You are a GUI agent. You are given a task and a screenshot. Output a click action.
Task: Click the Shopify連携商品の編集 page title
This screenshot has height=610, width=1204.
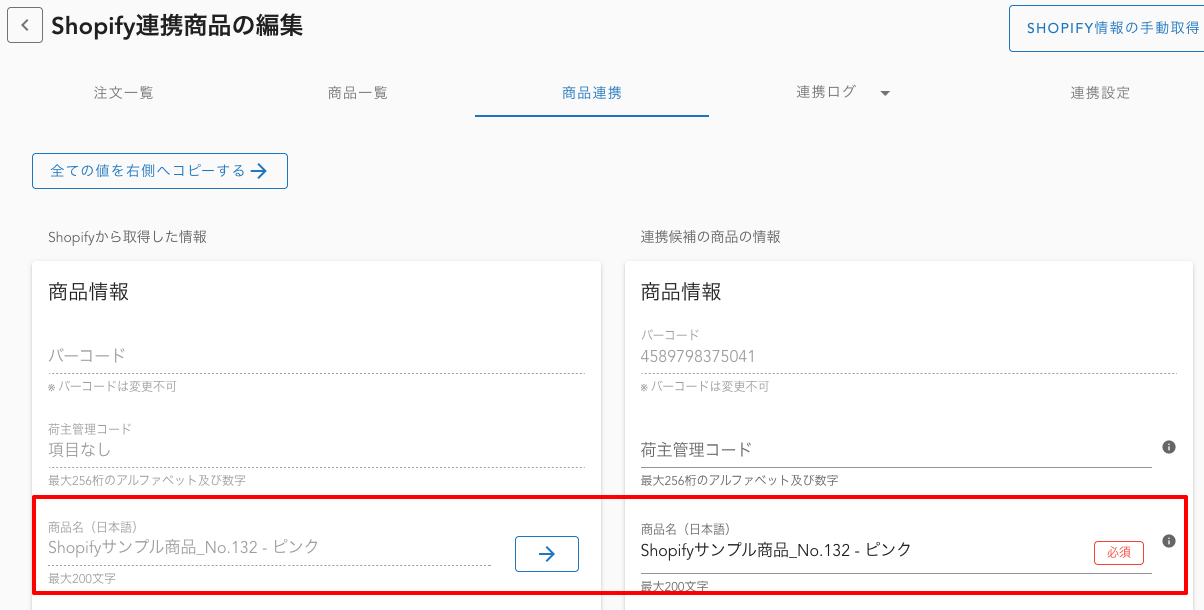pyautogui.click(x=177, y=26)
